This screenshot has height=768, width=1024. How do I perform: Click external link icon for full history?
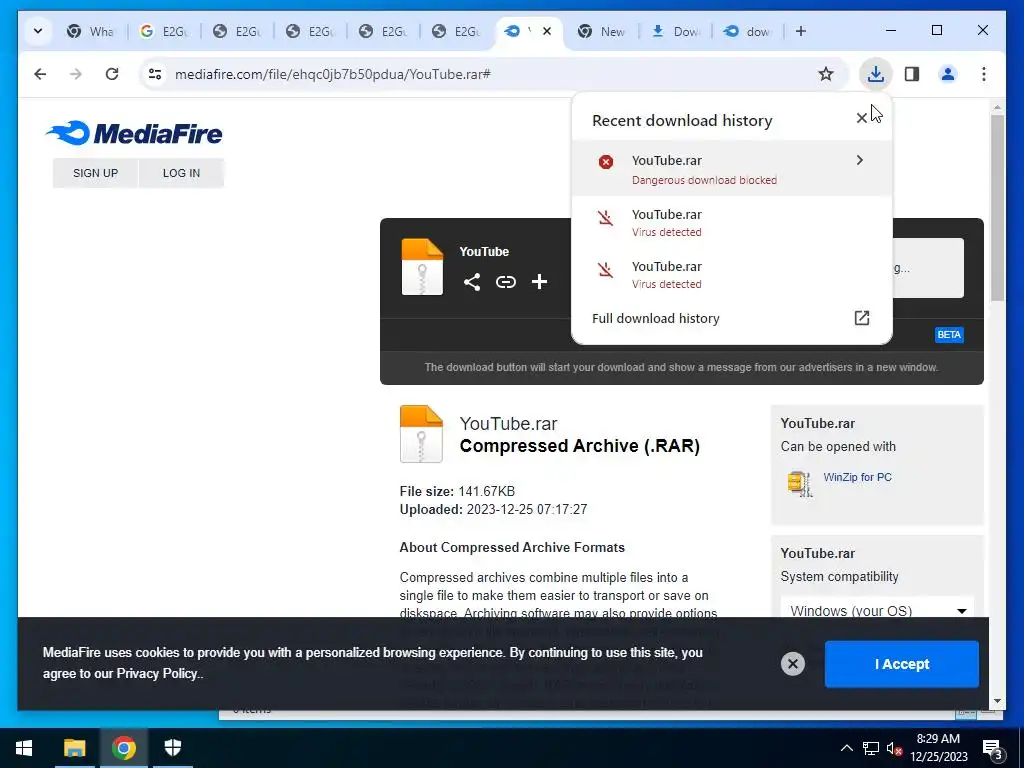[861, 318]
